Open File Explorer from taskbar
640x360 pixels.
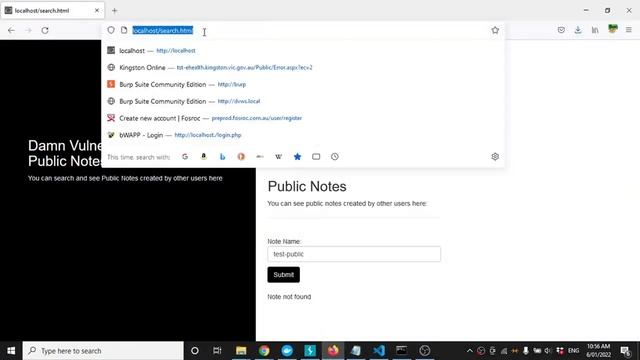tap(241, 351)
